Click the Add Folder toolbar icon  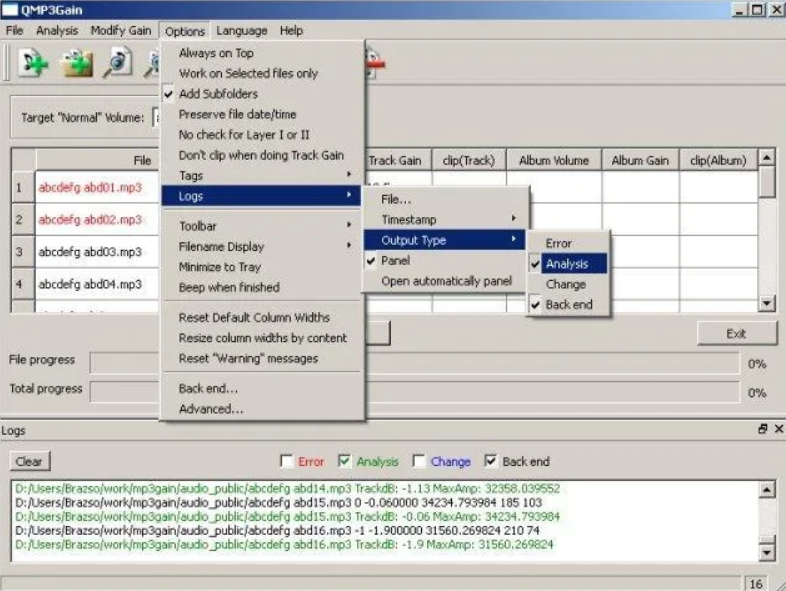point(76,63)
